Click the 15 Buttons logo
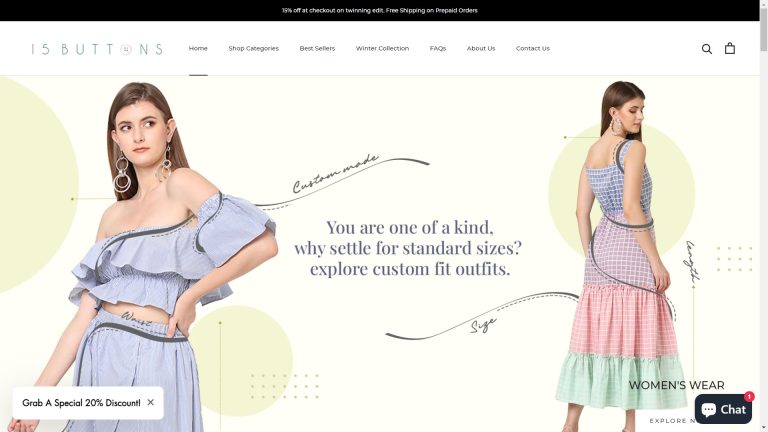This screenshot has height=432, width=768. 96,48
